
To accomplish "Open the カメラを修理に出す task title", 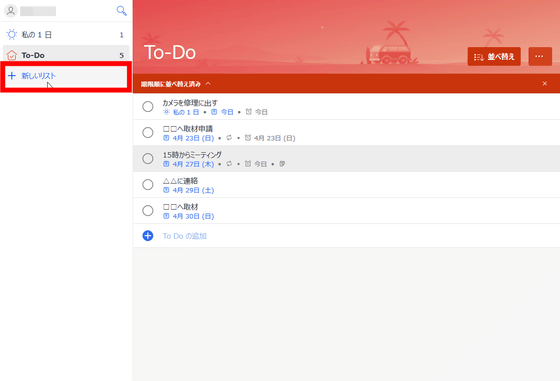I will (190, 103).
